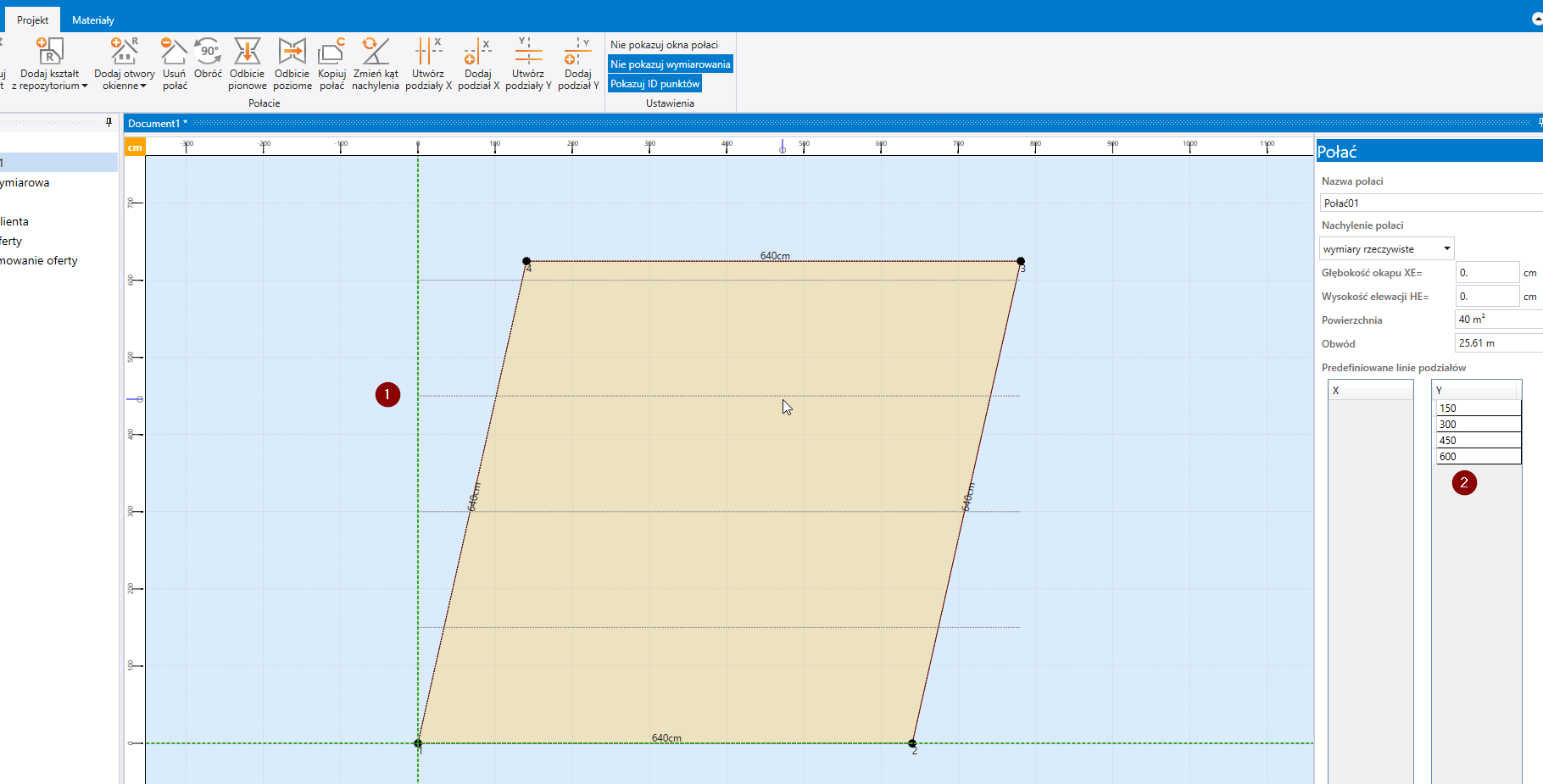Click Utwórz podziały X icon
The image size is (1543, 784).
pyautogui.click(x=428, y=53)
